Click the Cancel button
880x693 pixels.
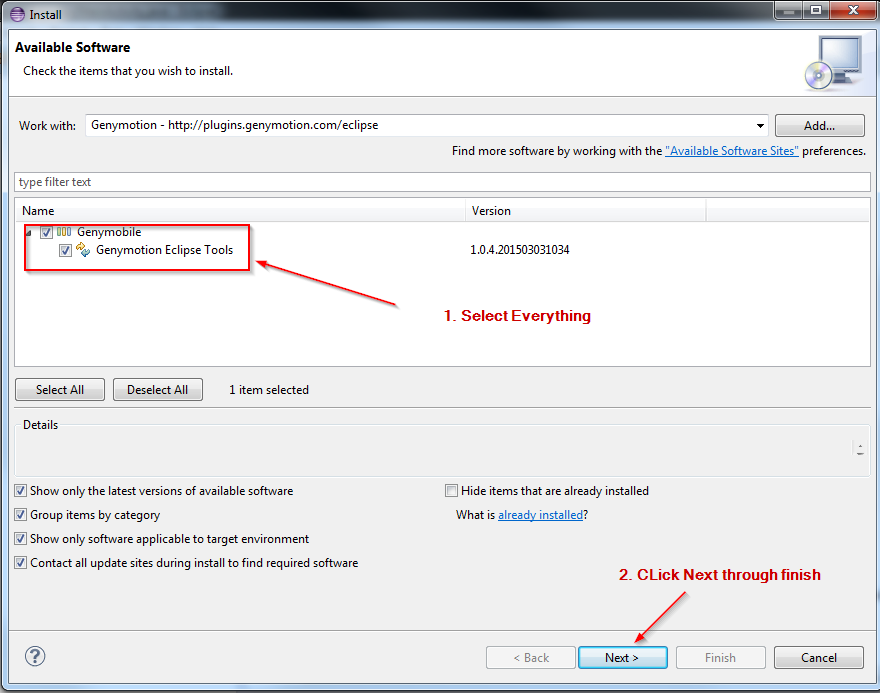[819, 658]
